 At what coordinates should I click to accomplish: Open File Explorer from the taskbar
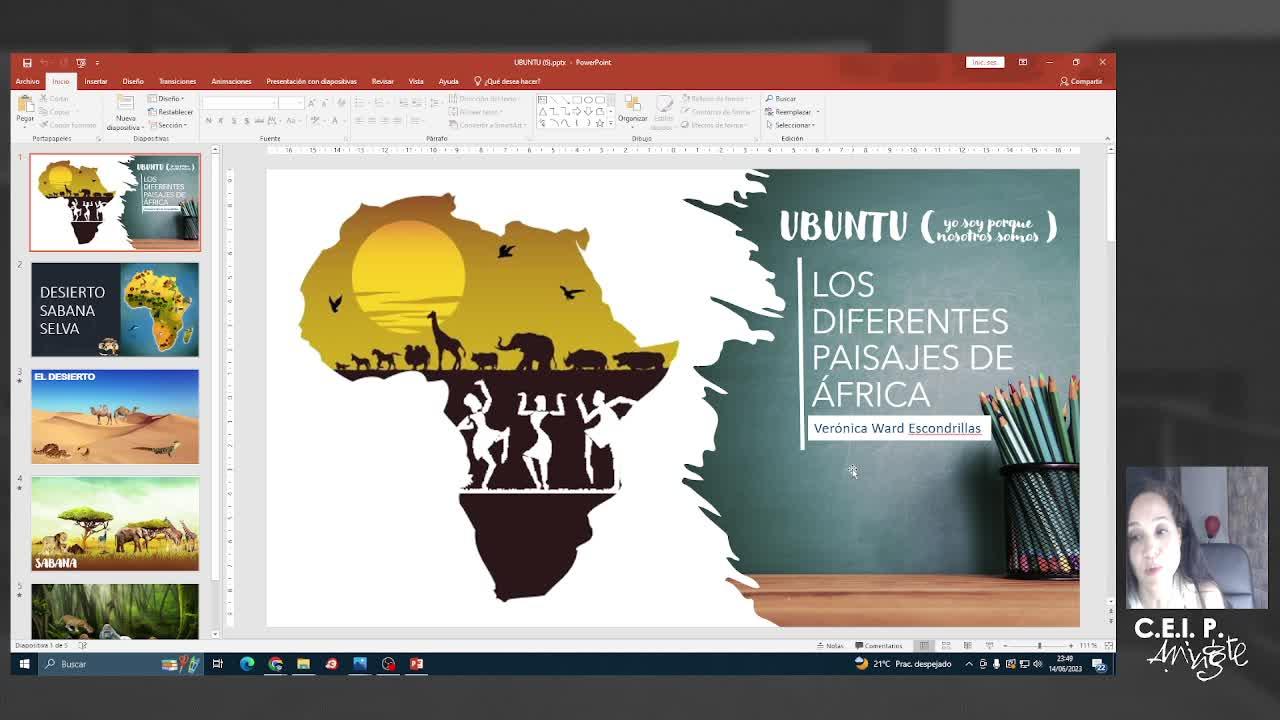[303, 664]
